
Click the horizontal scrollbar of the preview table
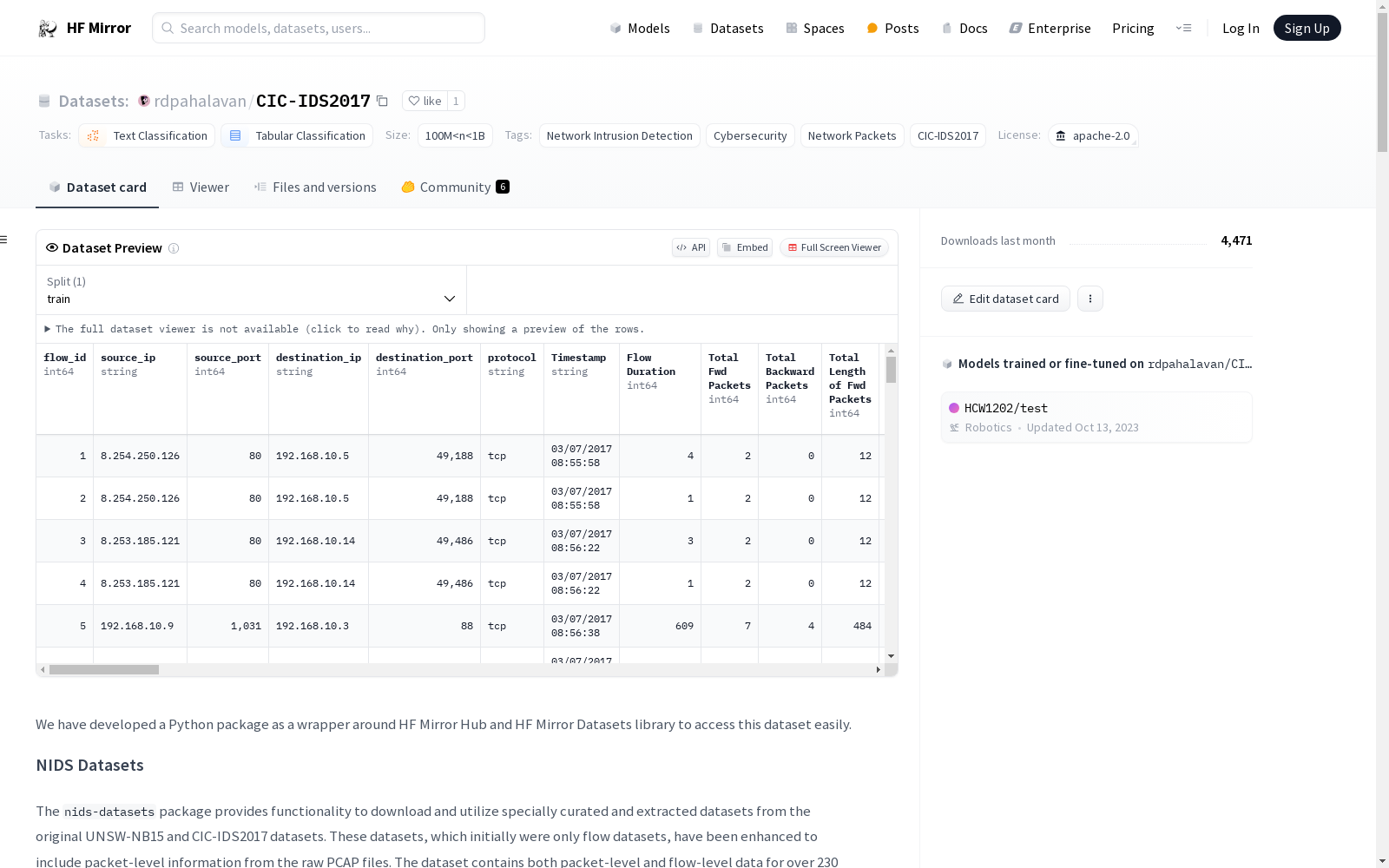click(x=104, y=670)
